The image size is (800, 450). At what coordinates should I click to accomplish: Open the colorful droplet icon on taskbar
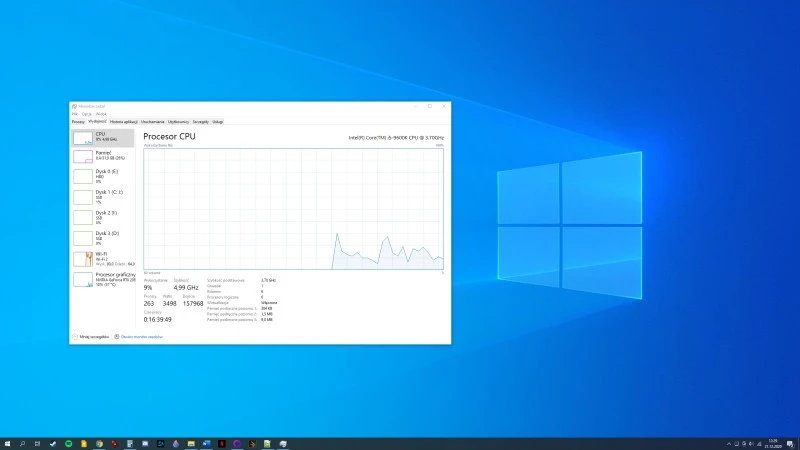coord(176,444)
